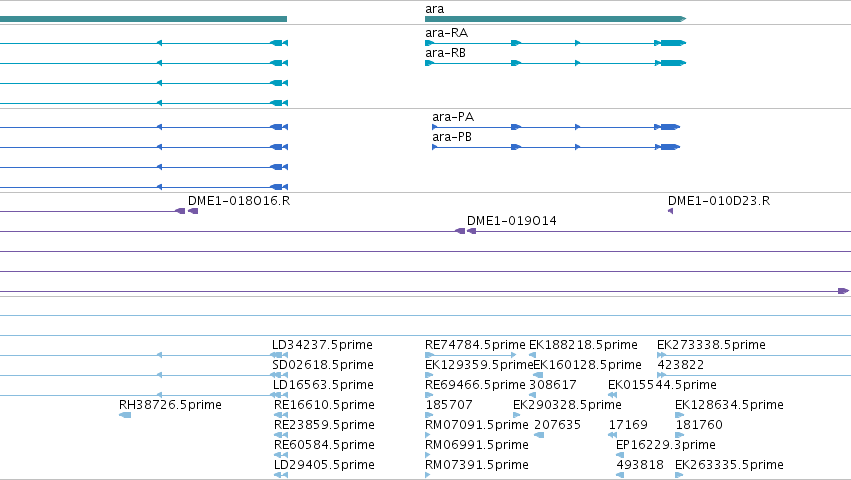Screen dimensions: 851x480
Task: Click the 423822 feature label
Action: 681,364
